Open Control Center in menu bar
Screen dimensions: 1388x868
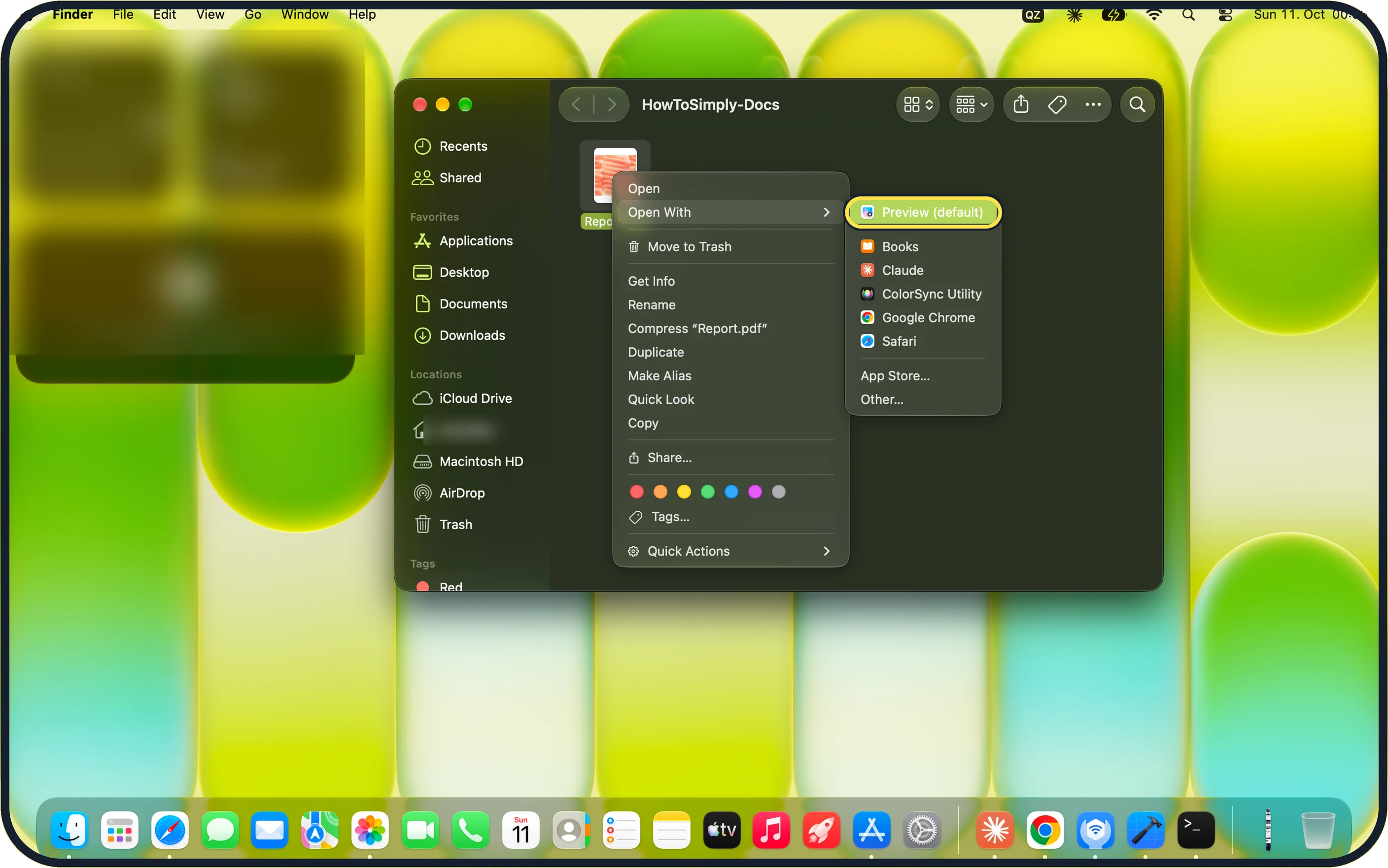1224,14
